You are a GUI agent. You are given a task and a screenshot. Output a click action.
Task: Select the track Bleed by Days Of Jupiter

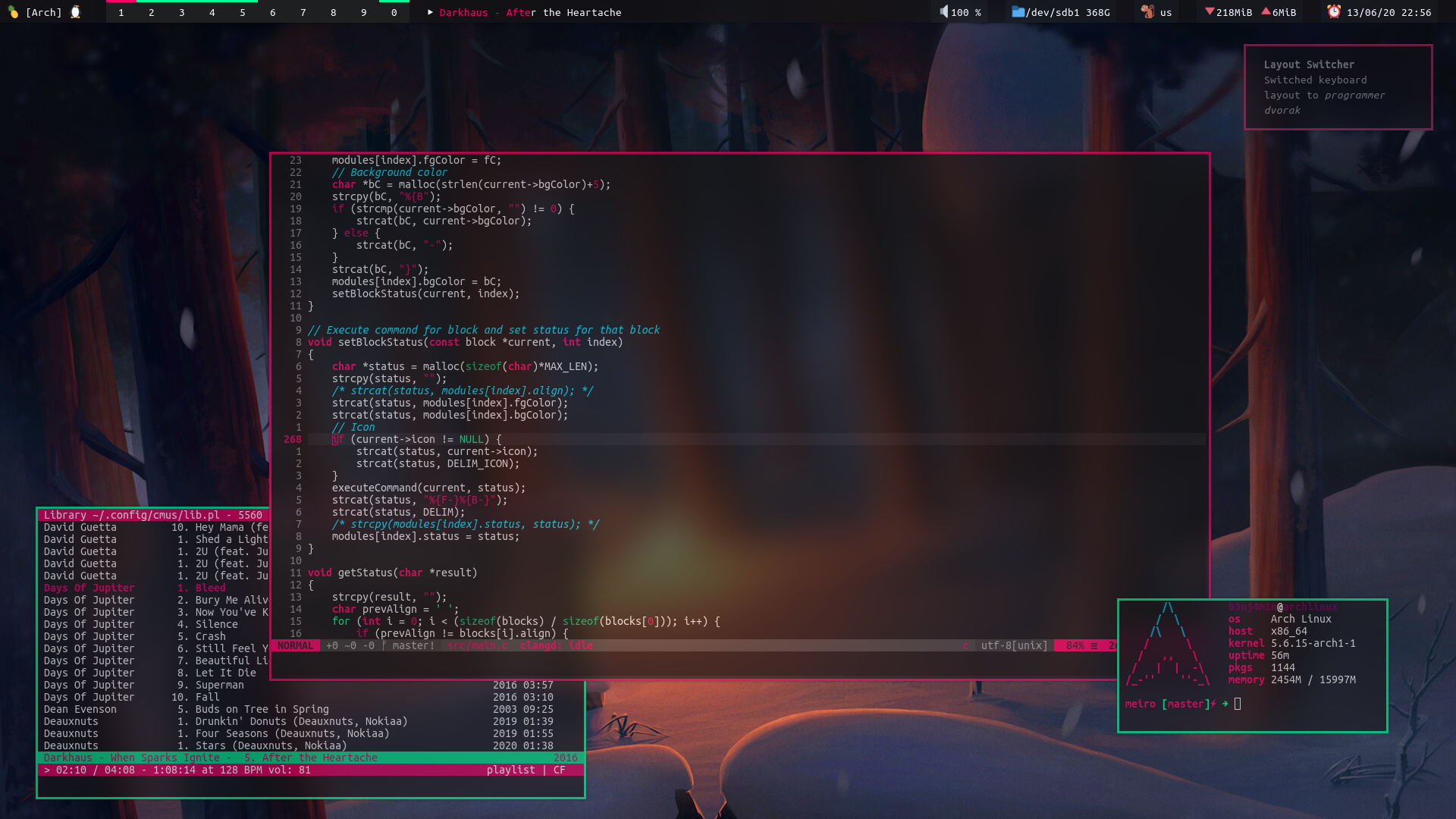click(210, 588)
